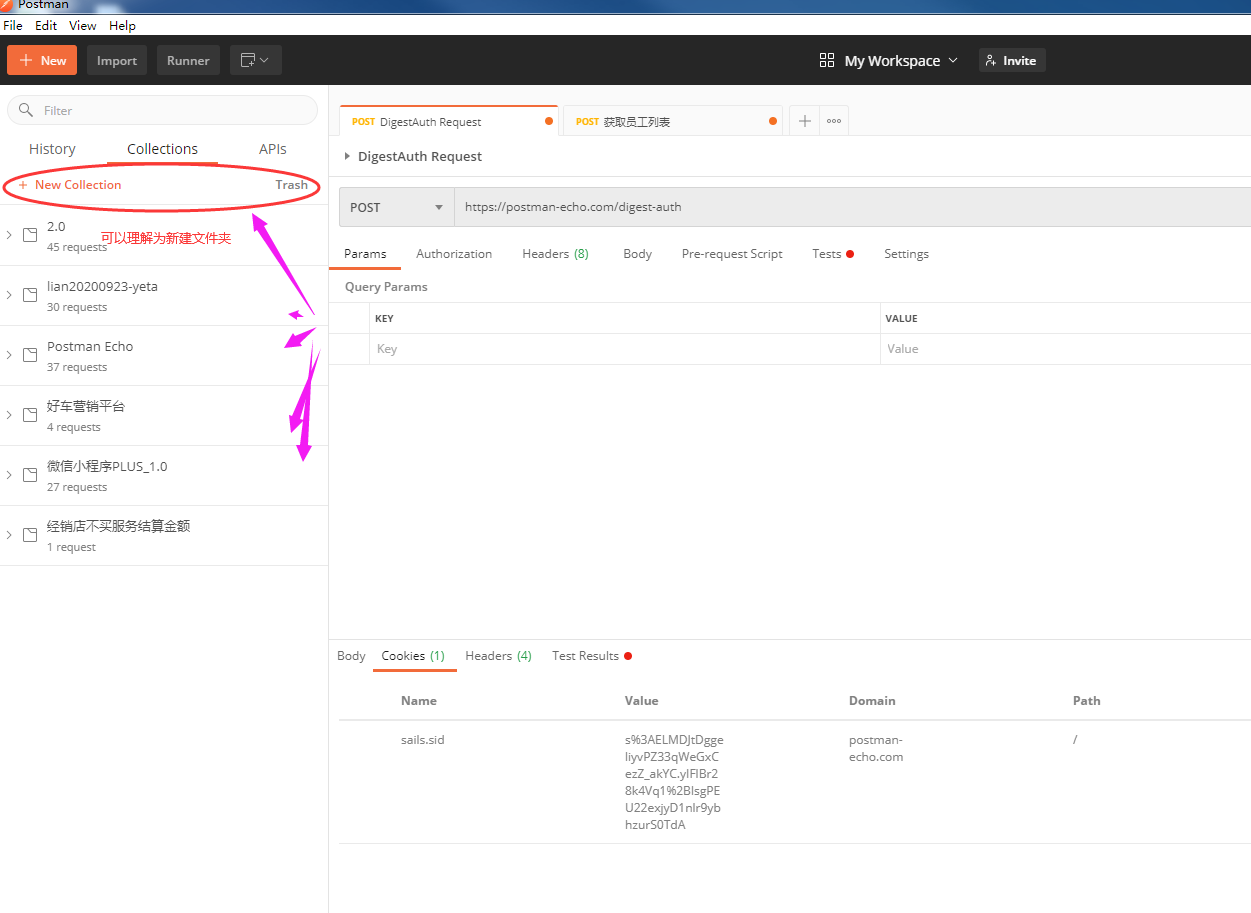Open the Edit menu

pos(46,25)
